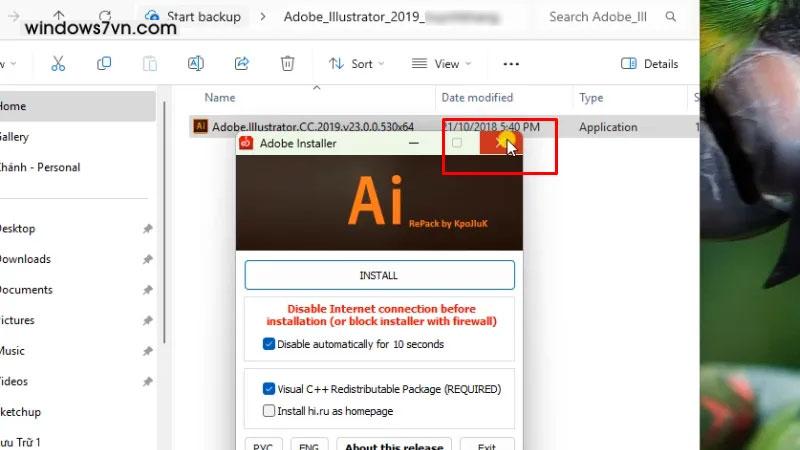Click the Delete trash can icon
This screenshot has height=450, width=800.
[287, 63]
